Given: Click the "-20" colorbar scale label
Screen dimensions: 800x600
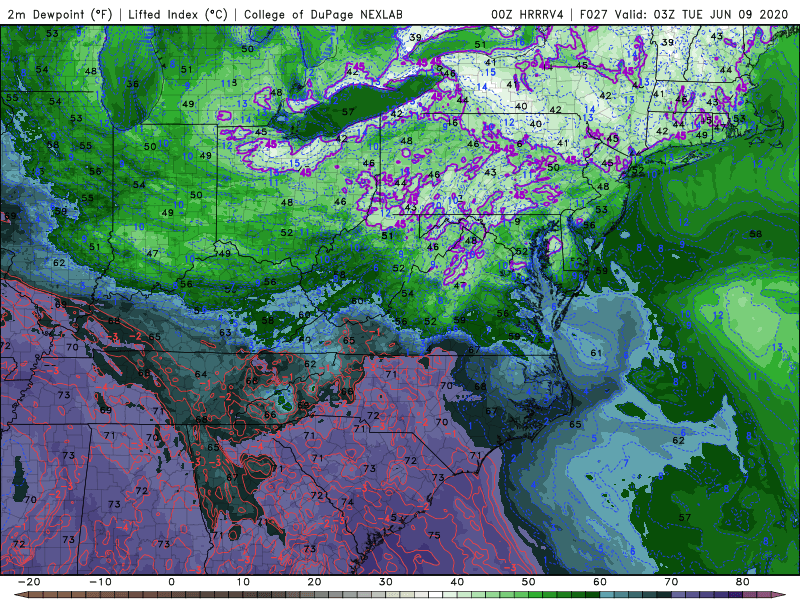Looking at the screenshot, I should (x=29, y=582).
